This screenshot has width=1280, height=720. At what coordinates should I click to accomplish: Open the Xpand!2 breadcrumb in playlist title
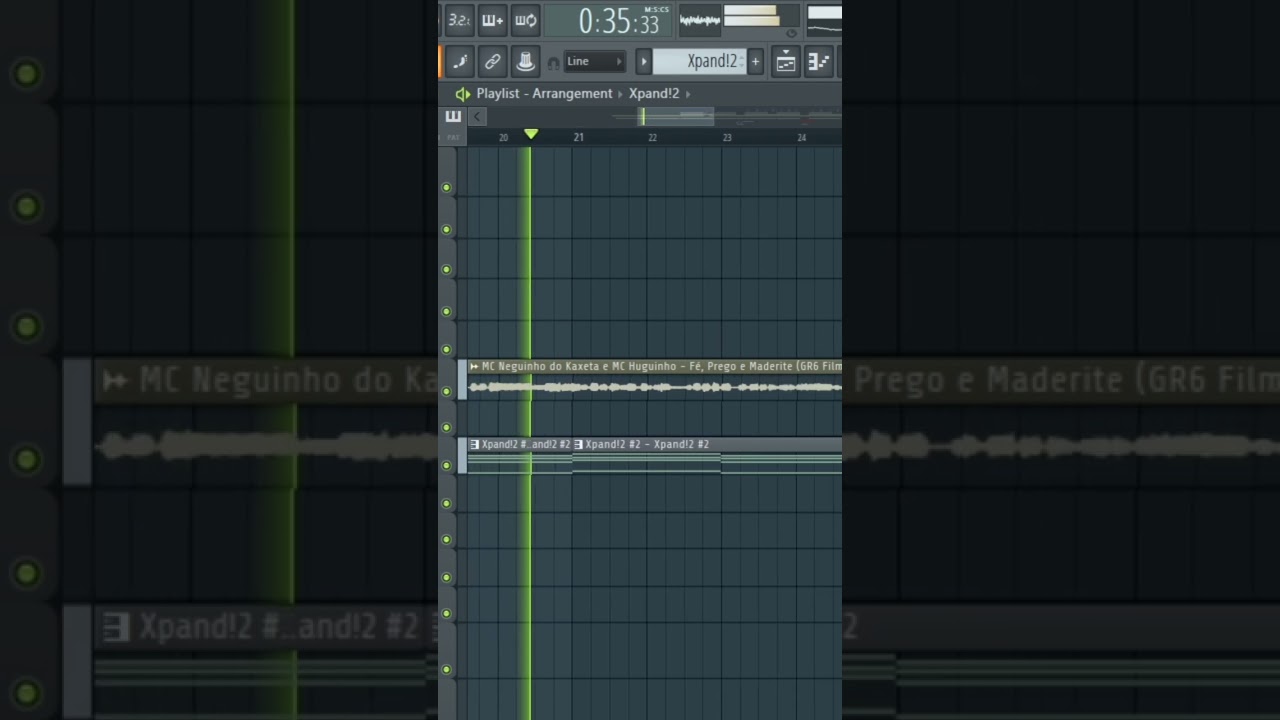(654, 93)
